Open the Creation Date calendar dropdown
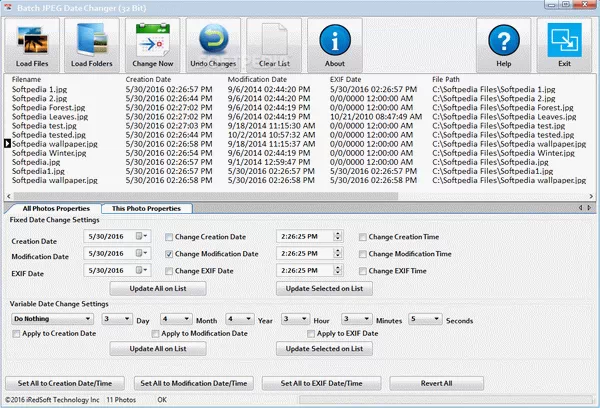 point(142,236)
